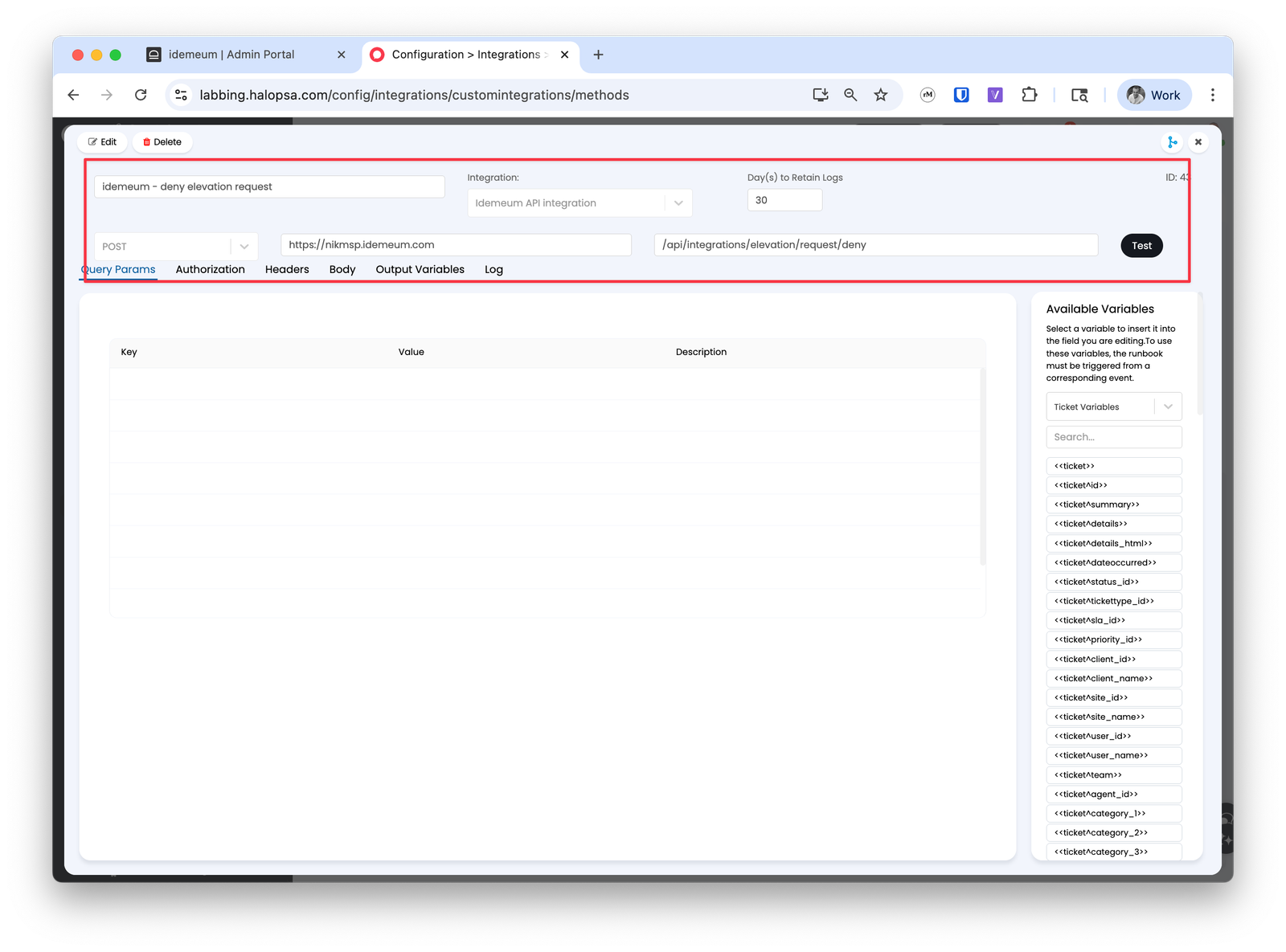Switch to the idemeum Admin Portal tab
1286x952 pixels.
[x=246, y=55]
